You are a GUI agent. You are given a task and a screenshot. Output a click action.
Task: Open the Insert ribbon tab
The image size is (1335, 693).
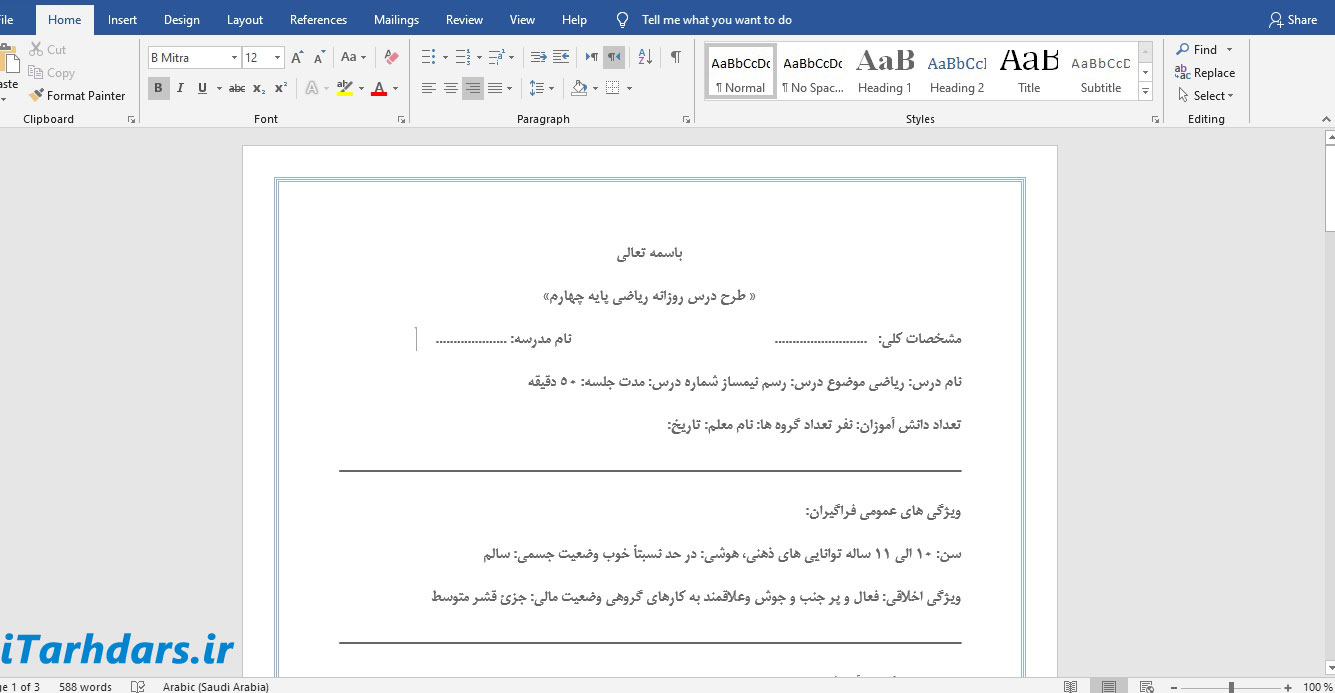pos(123,20)
